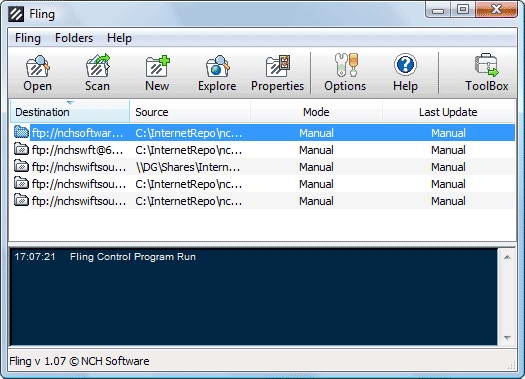This screenshot has height=379, width=525.
Task: Open the Options toolbar icon
Action: click(346, 65)
